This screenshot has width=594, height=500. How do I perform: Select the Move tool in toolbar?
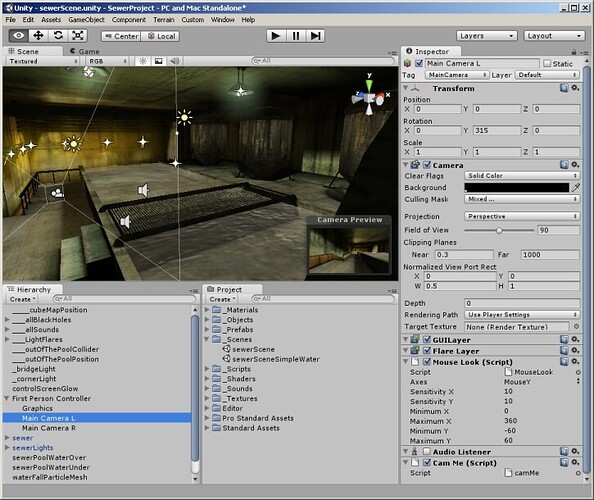[38, 36]
